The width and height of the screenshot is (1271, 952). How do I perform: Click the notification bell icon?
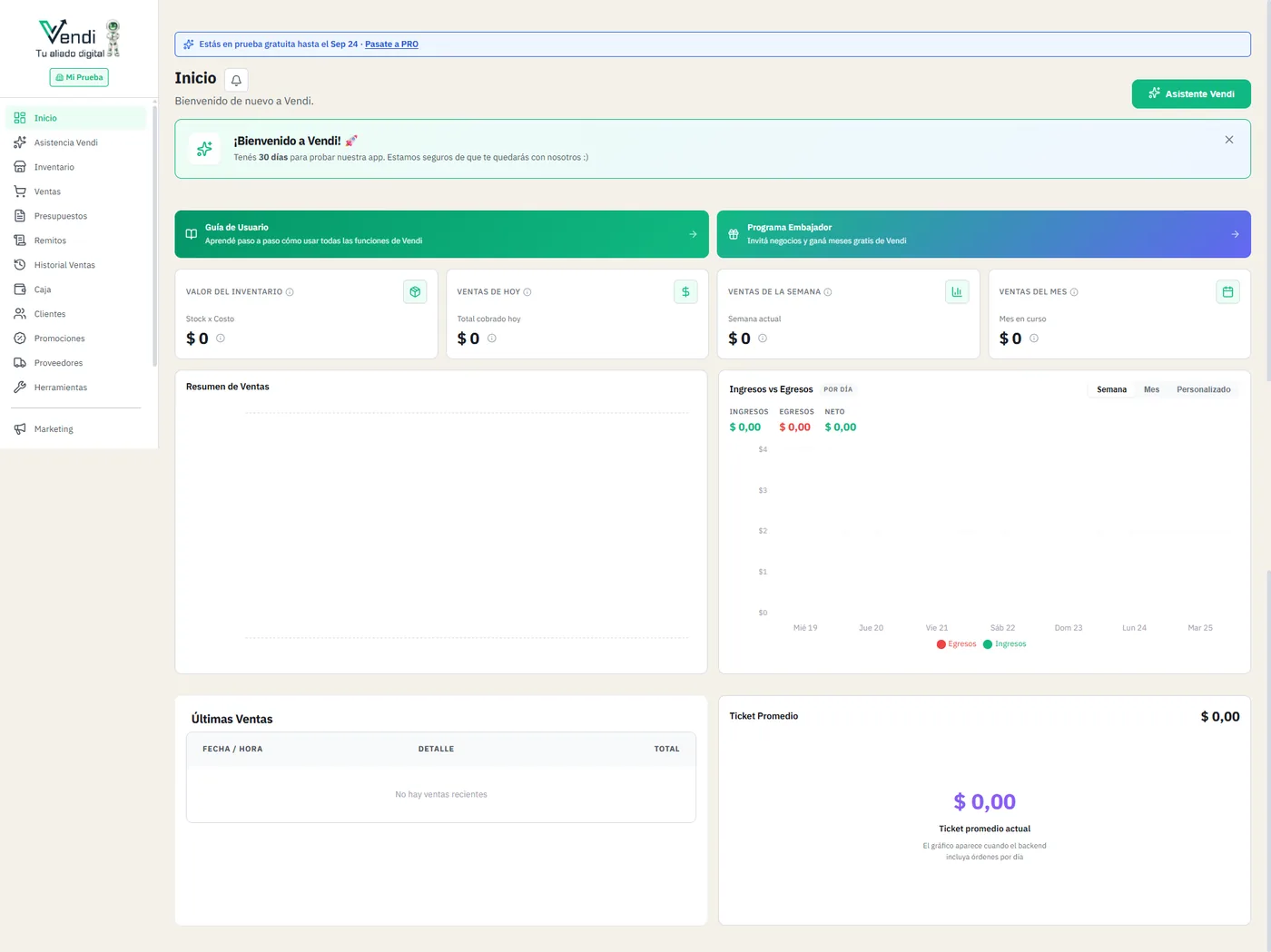click(236, 80)
